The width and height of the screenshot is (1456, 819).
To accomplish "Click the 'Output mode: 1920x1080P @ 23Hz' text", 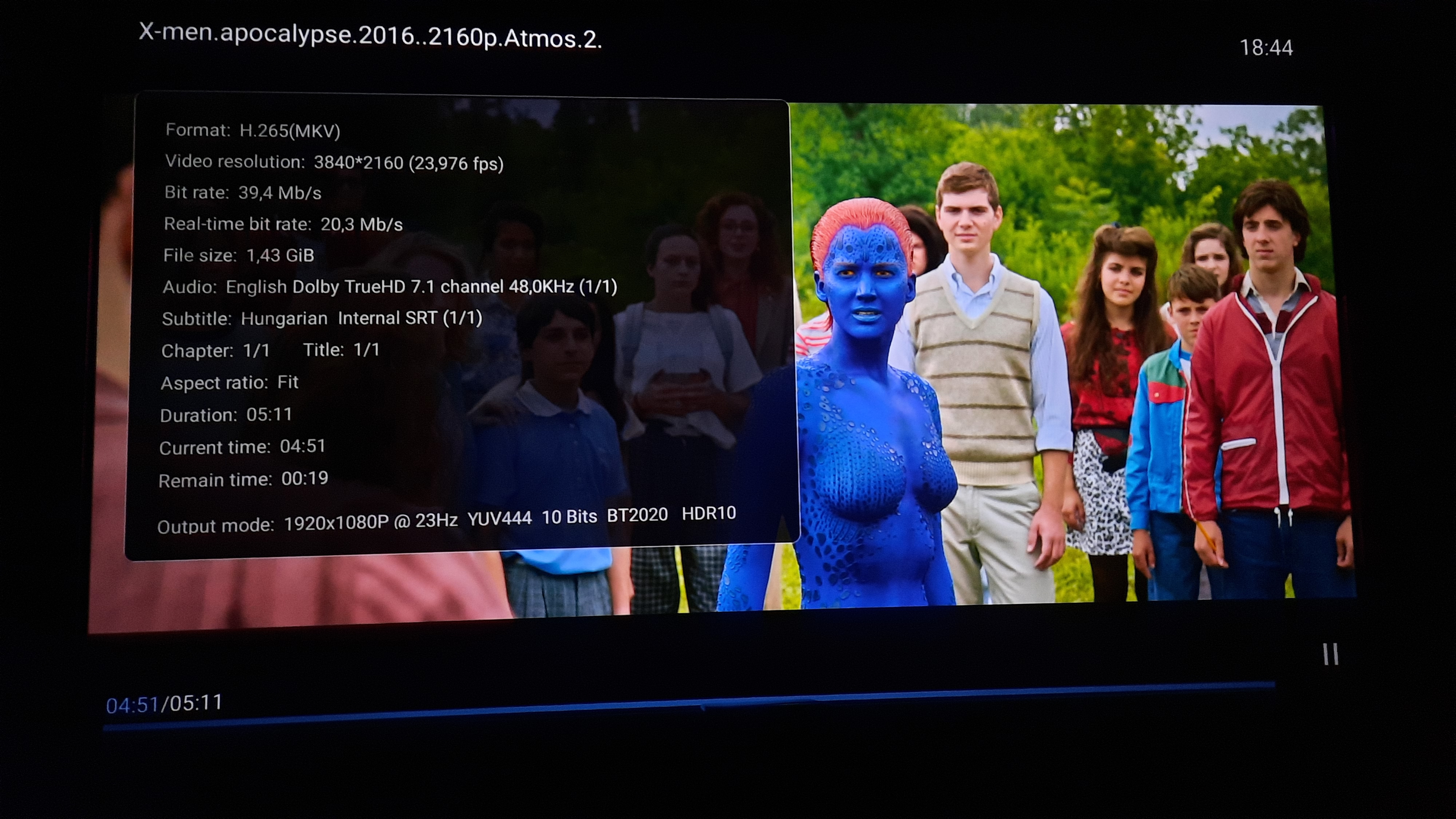I will click(308, 523).
